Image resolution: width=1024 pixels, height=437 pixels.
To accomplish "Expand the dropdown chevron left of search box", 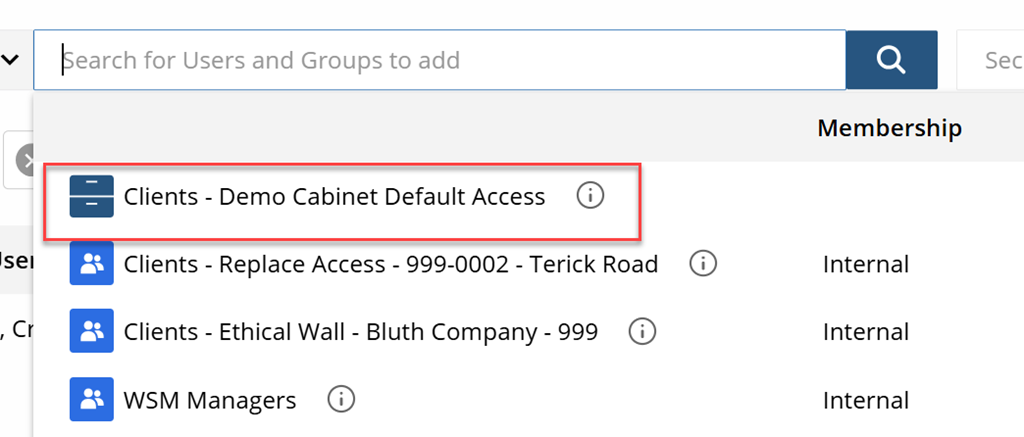I will point(11,60).
